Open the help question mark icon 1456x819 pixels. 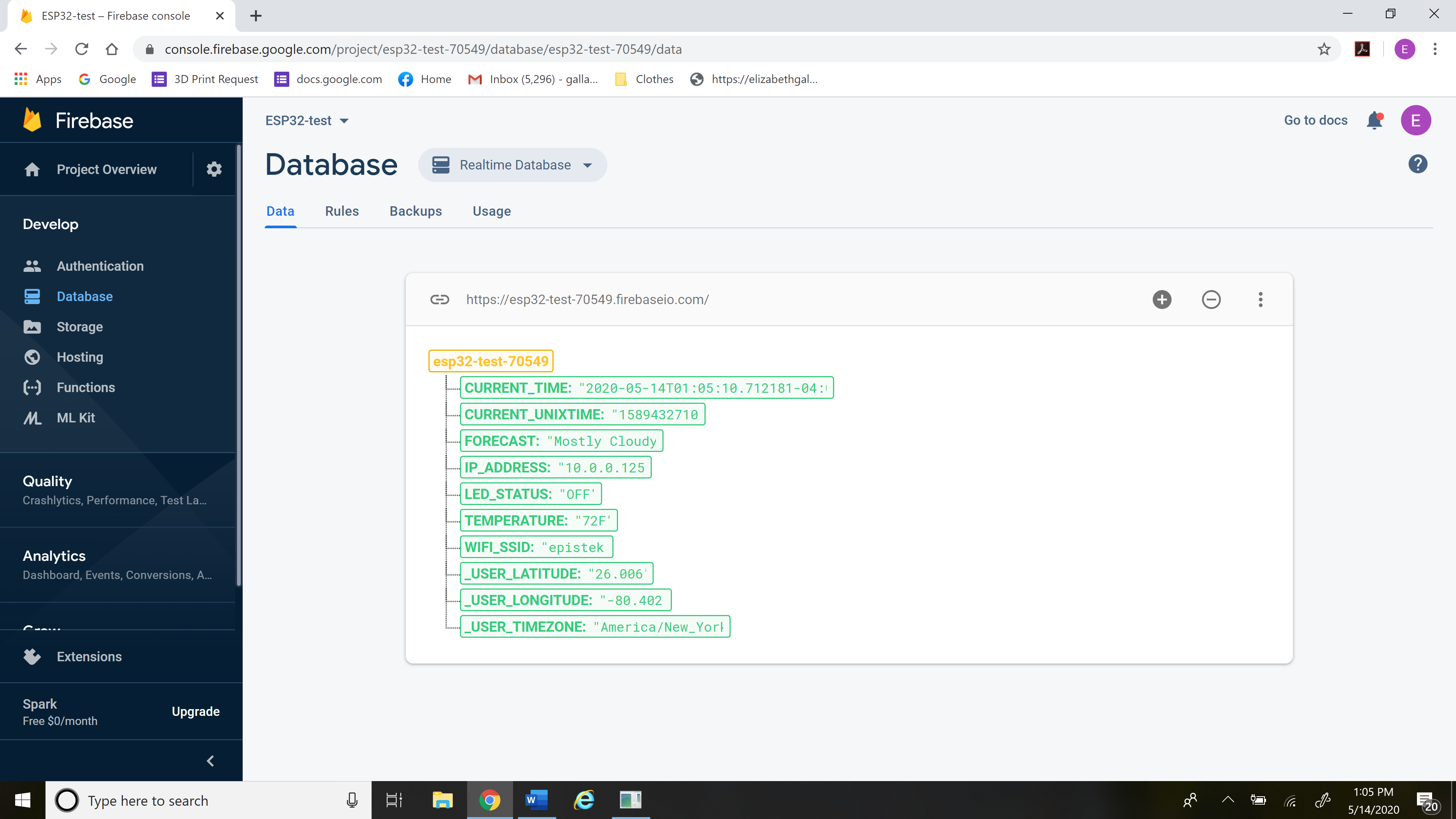(x=1418, y=165)
